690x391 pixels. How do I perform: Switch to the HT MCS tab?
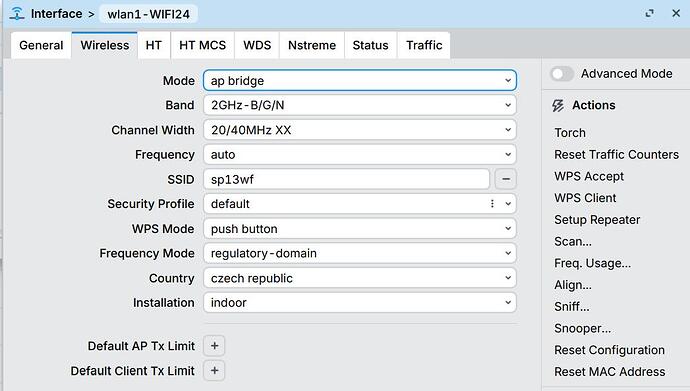[202, 45]
